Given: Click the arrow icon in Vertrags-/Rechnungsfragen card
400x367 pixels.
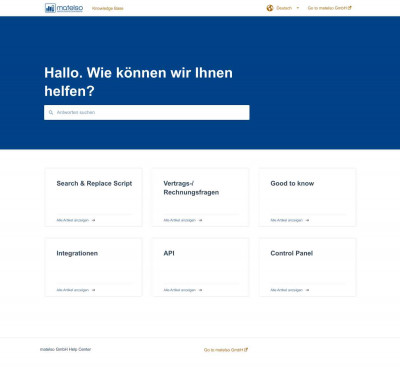Looking at the screenshot, I should (200, 220).
